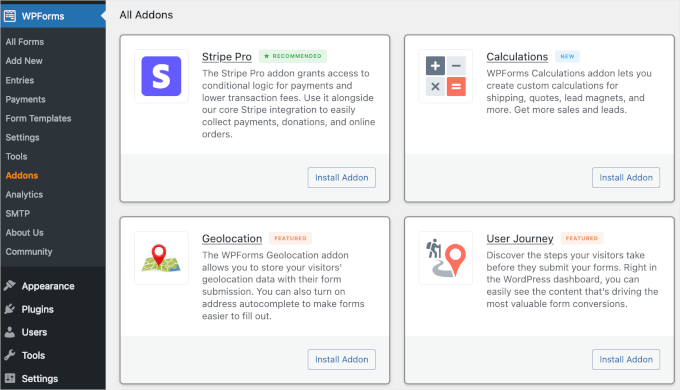Open the main Settings admin menu
This screenshot has height=390, width=680.
[x=39, y=379]
